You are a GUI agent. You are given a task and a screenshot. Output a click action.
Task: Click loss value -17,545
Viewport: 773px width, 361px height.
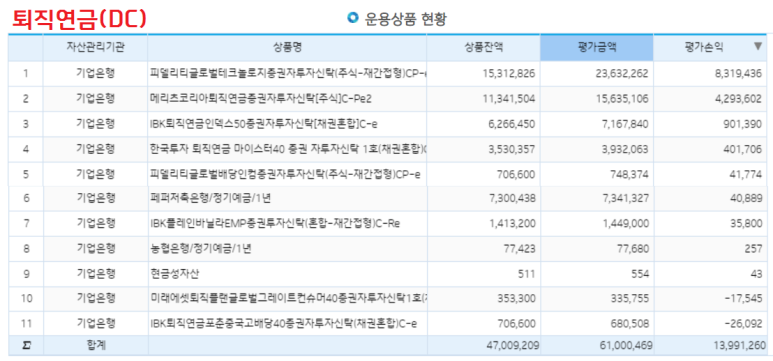coord(743,299)
